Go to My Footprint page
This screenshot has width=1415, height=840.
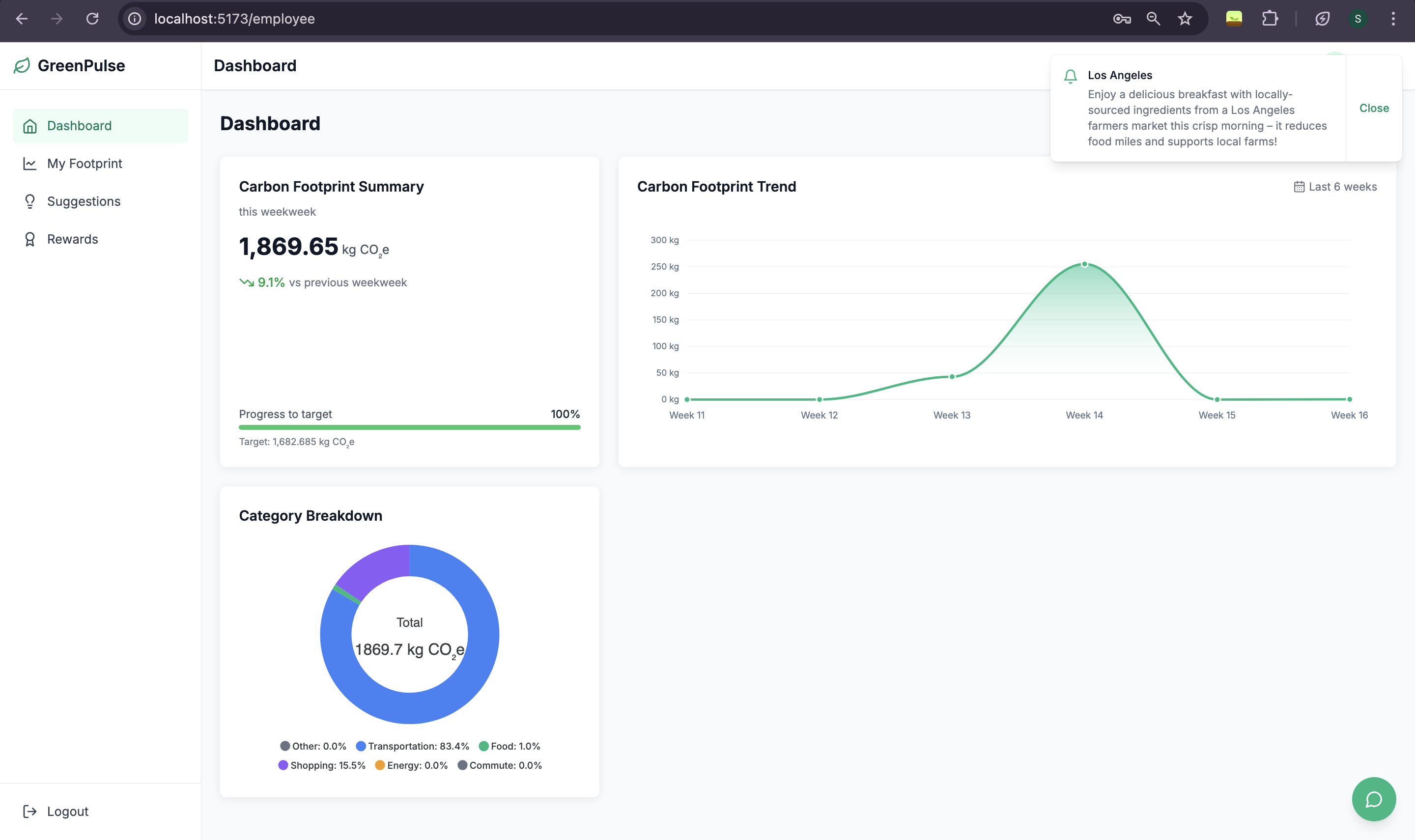pyautogui.click(x=85, y=164)
